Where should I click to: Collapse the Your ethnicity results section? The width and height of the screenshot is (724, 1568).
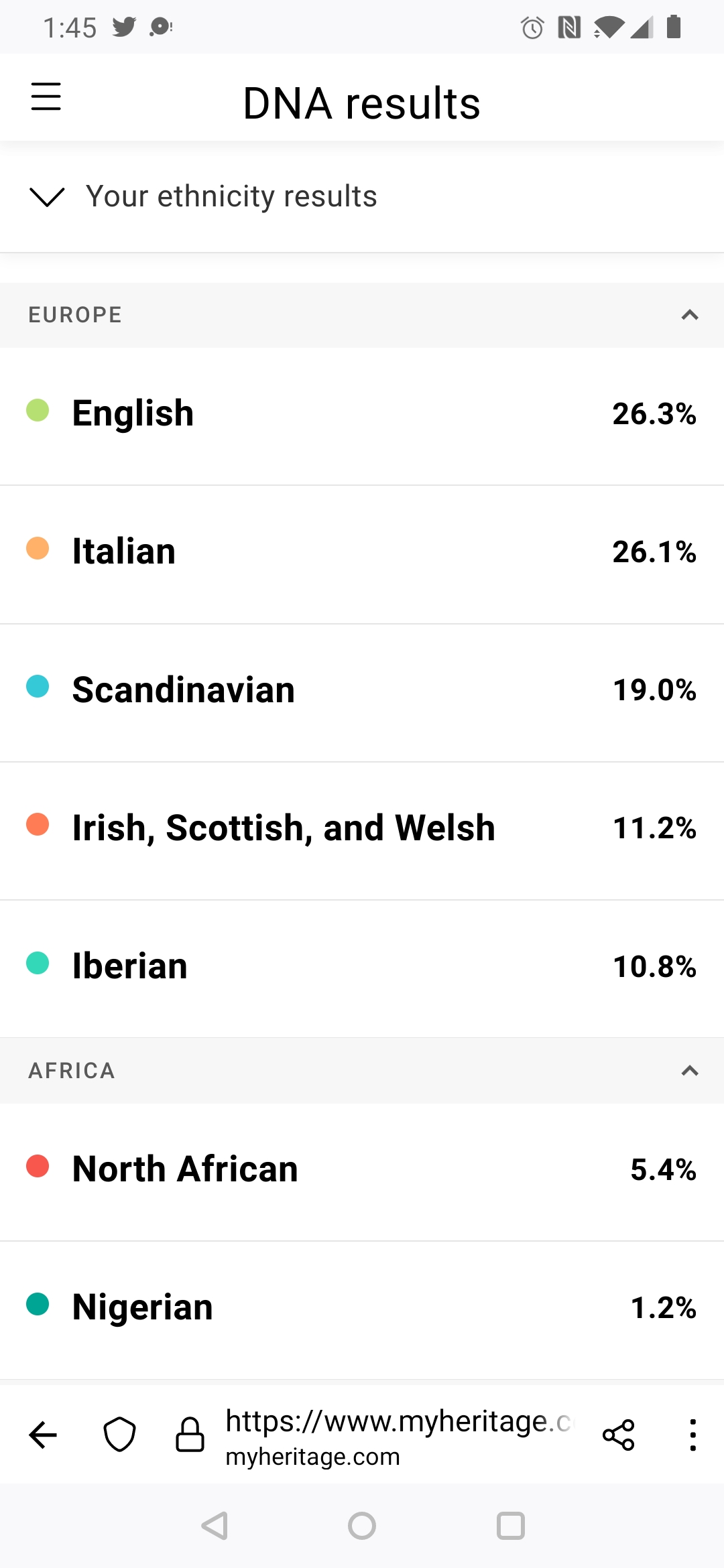point(48,197)
